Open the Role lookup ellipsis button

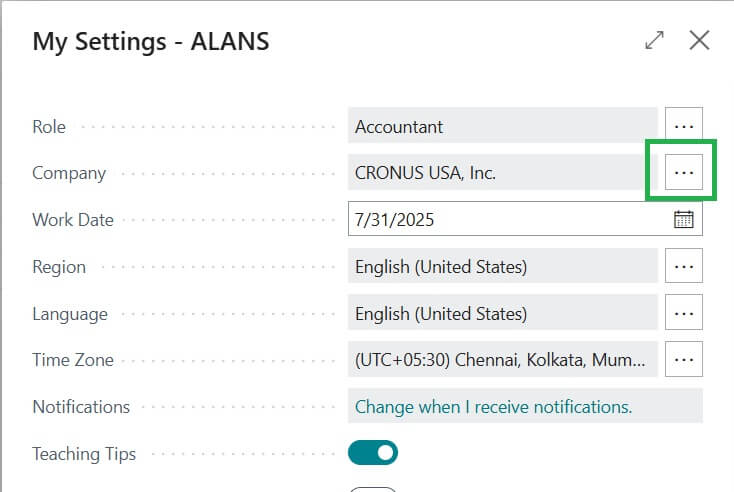coord(684,127)
